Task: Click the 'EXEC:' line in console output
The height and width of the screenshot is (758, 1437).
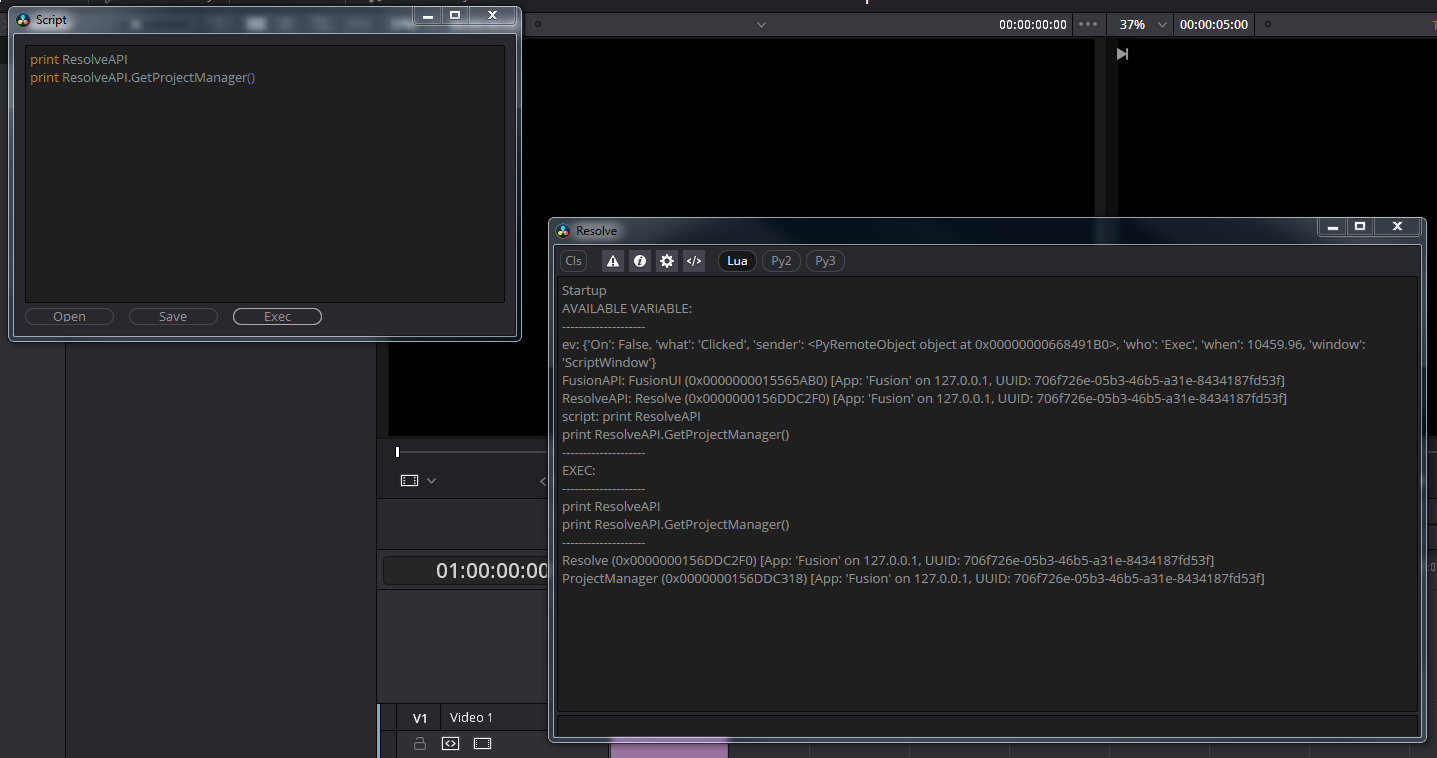Action: (579, 470)
